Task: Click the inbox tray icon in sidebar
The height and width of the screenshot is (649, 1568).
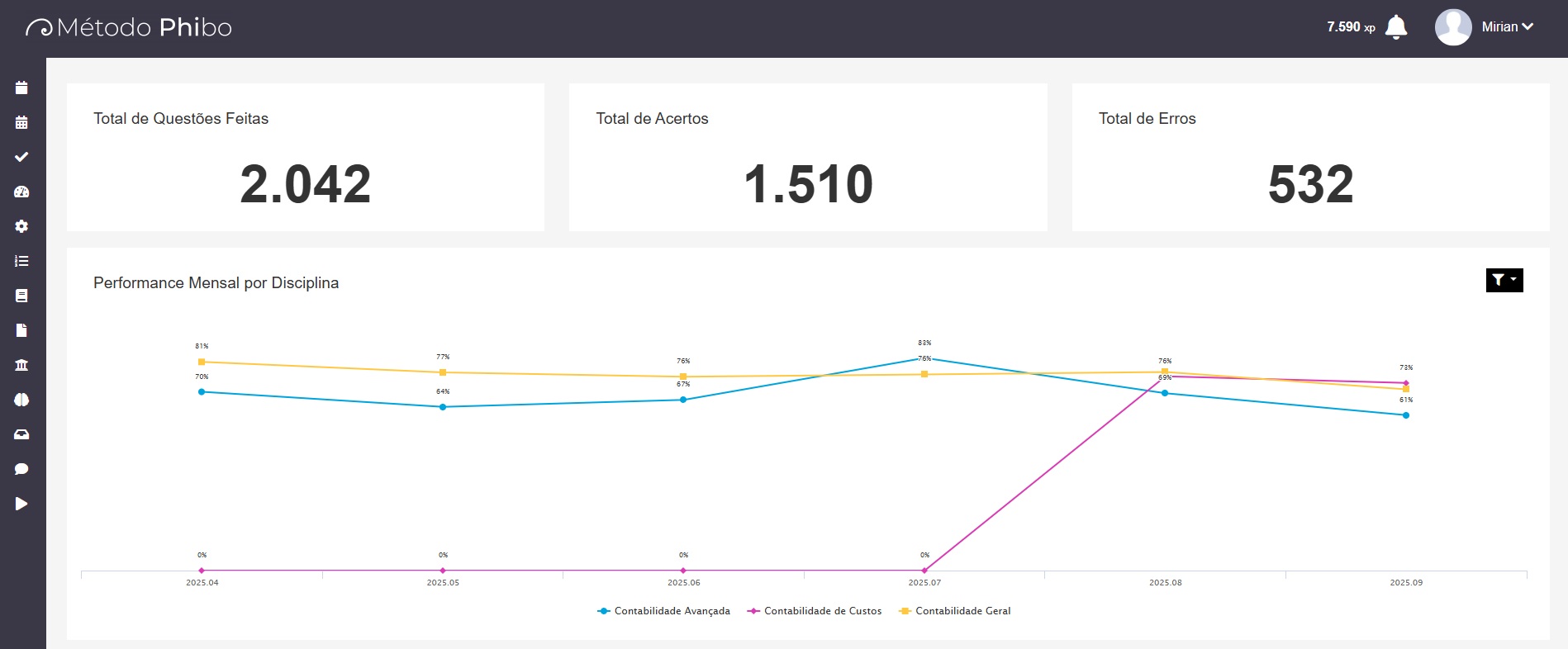Action: coord(21,434)
